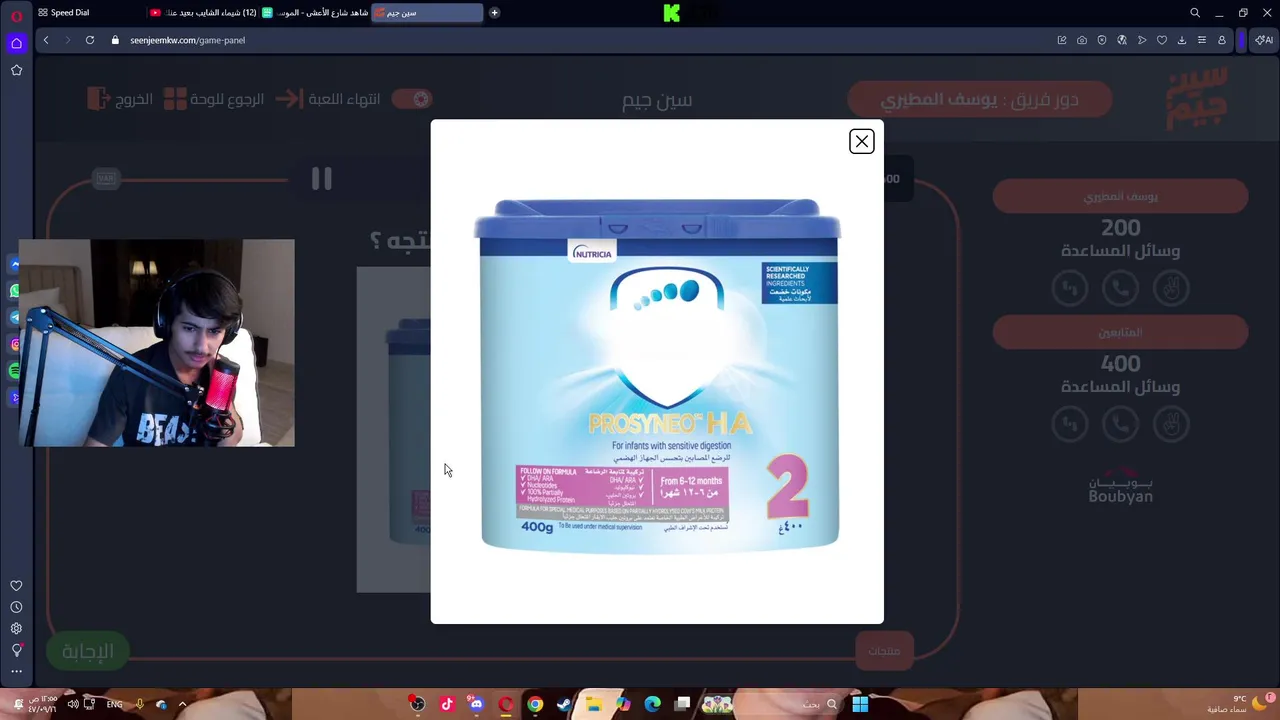Image resolution: width=1280 pixels, height=720 pixels.
Task: Open settings gear in Opera sidebar
Action: point(16,629)
